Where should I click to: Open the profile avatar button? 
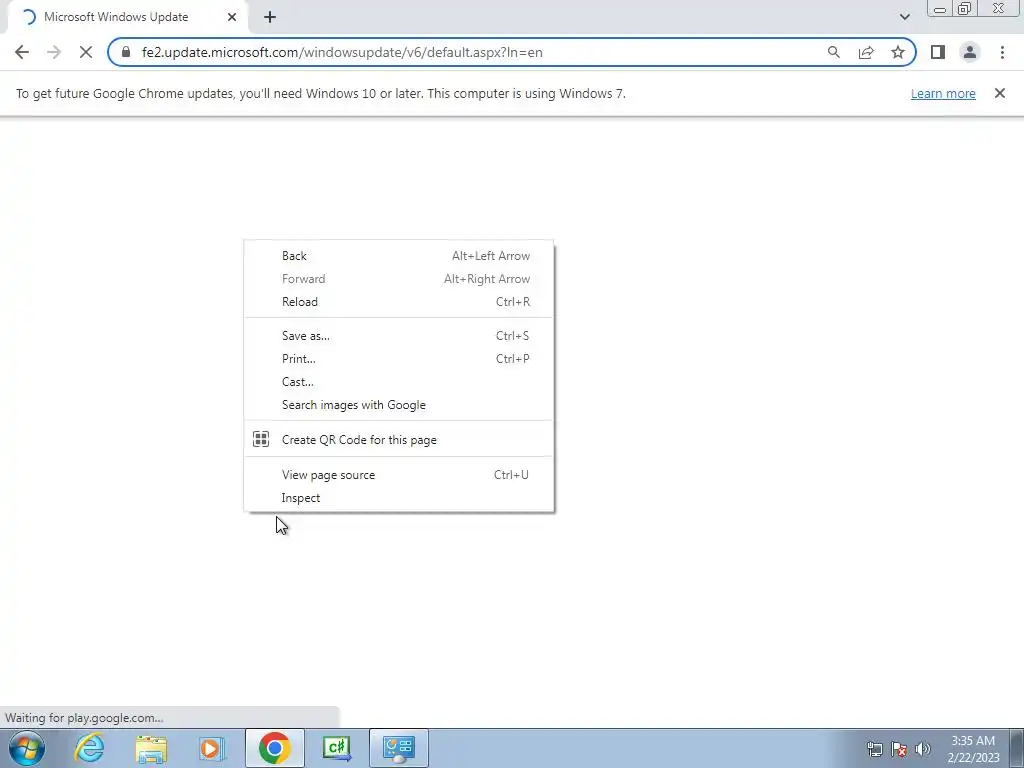(x=970, y=52)
